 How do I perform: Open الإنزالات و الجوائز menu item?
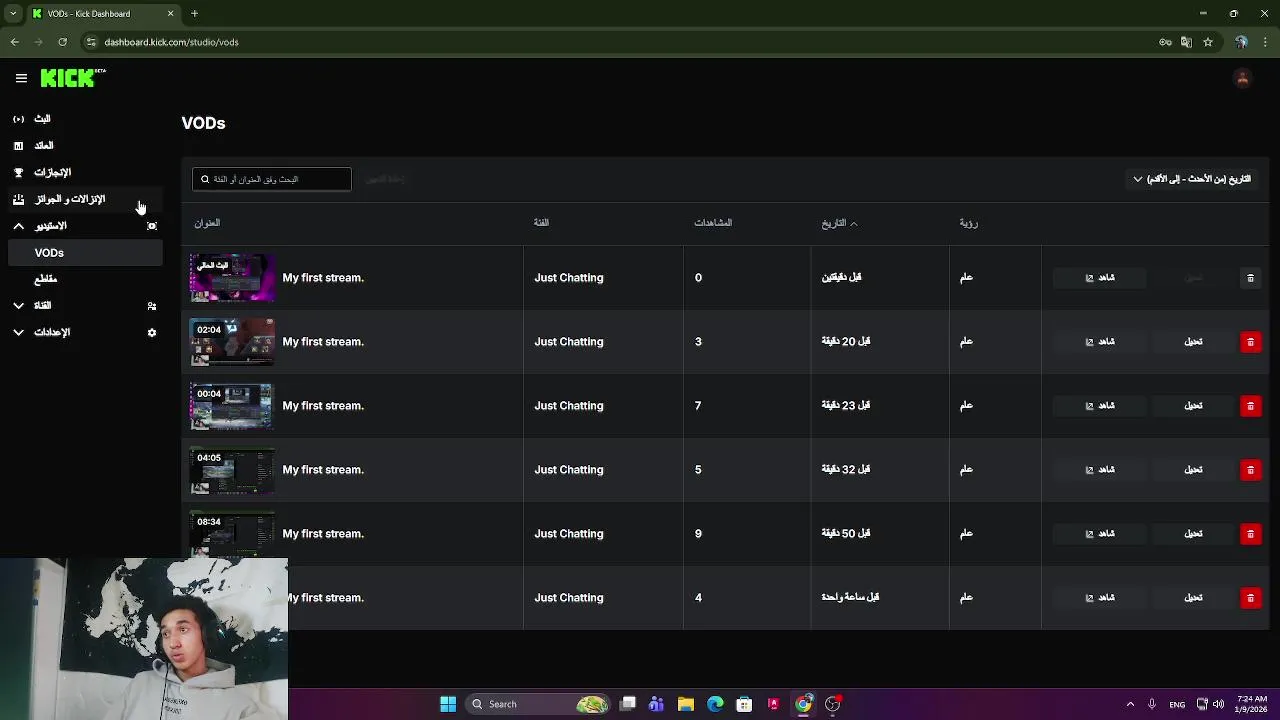tap(69, 199)
